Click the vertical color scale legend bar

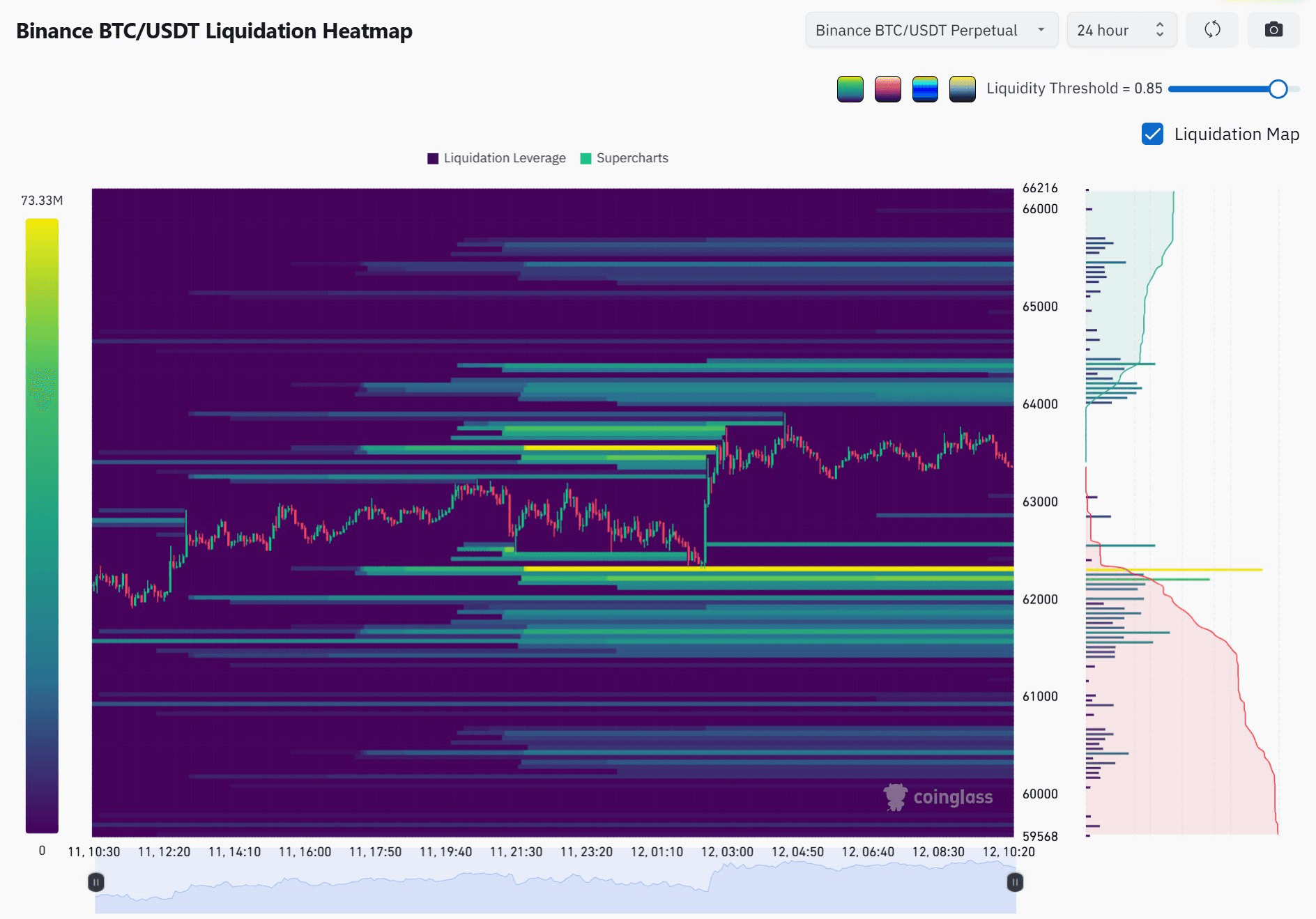[x=42, y=526]
